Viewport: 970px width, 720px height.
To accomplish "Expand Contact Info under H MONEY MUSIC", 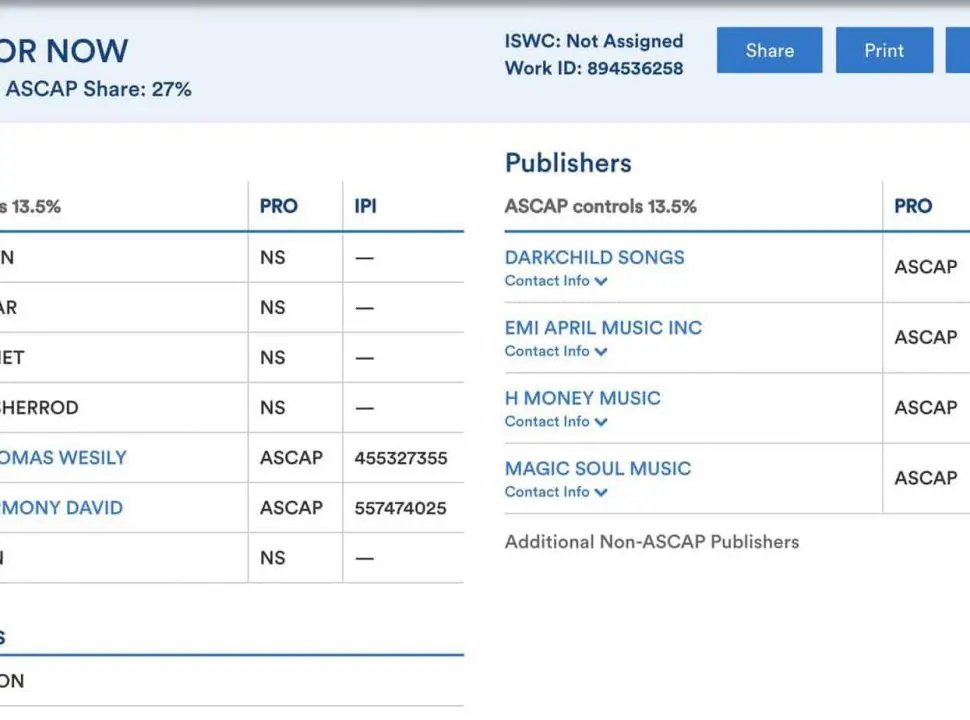I will [556, 422].
